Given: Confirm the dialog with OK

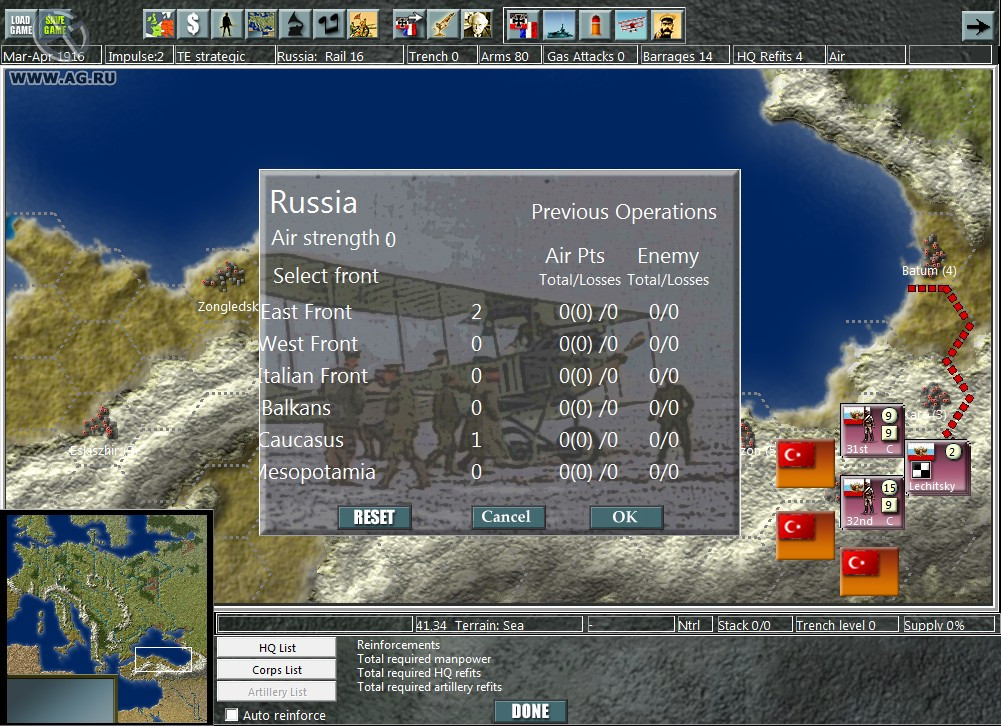Looking at the screenshot, I should pyautogui.click(x=626, y=517).
